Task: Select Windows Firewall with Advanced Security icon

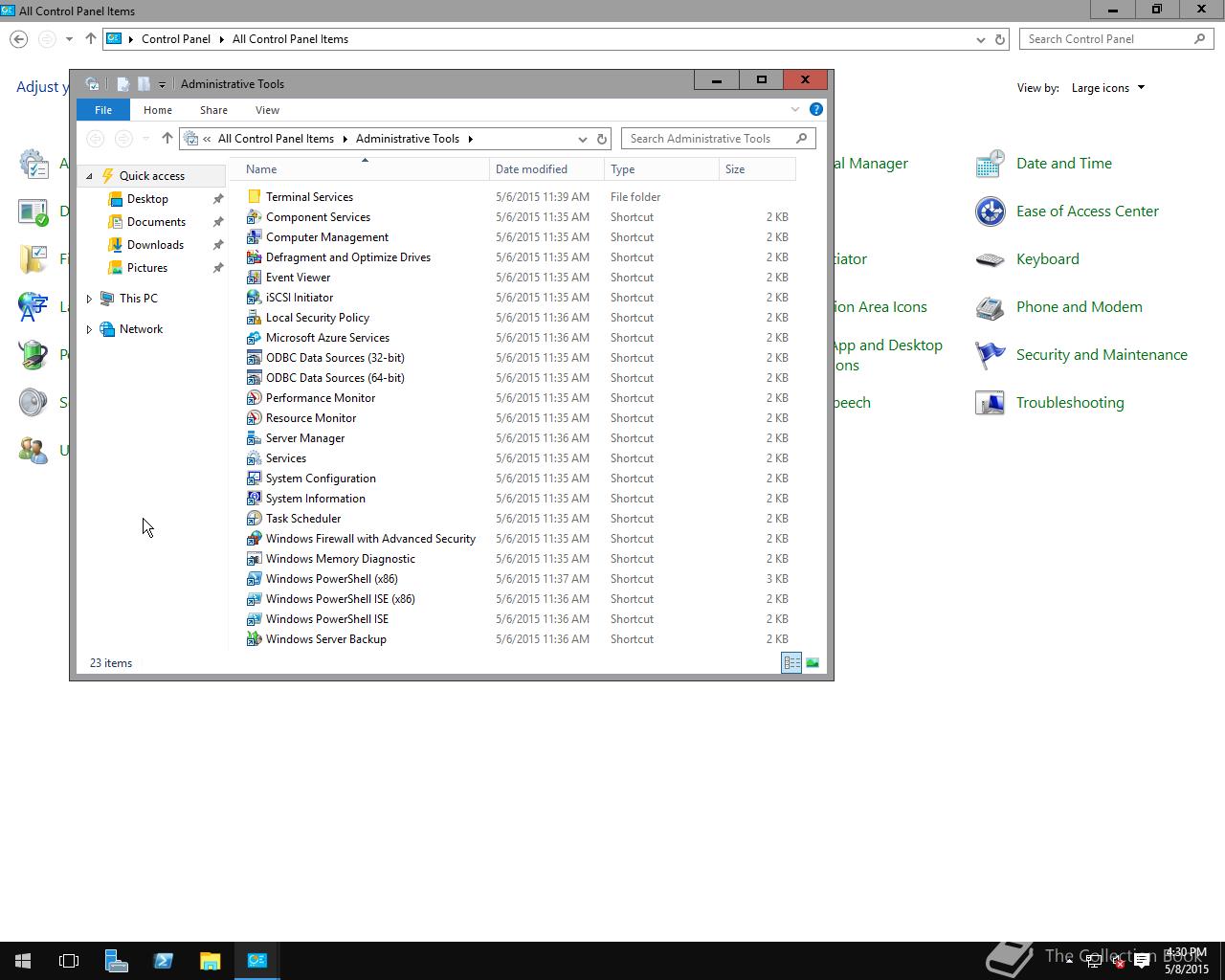Action: tap(254, 539)
